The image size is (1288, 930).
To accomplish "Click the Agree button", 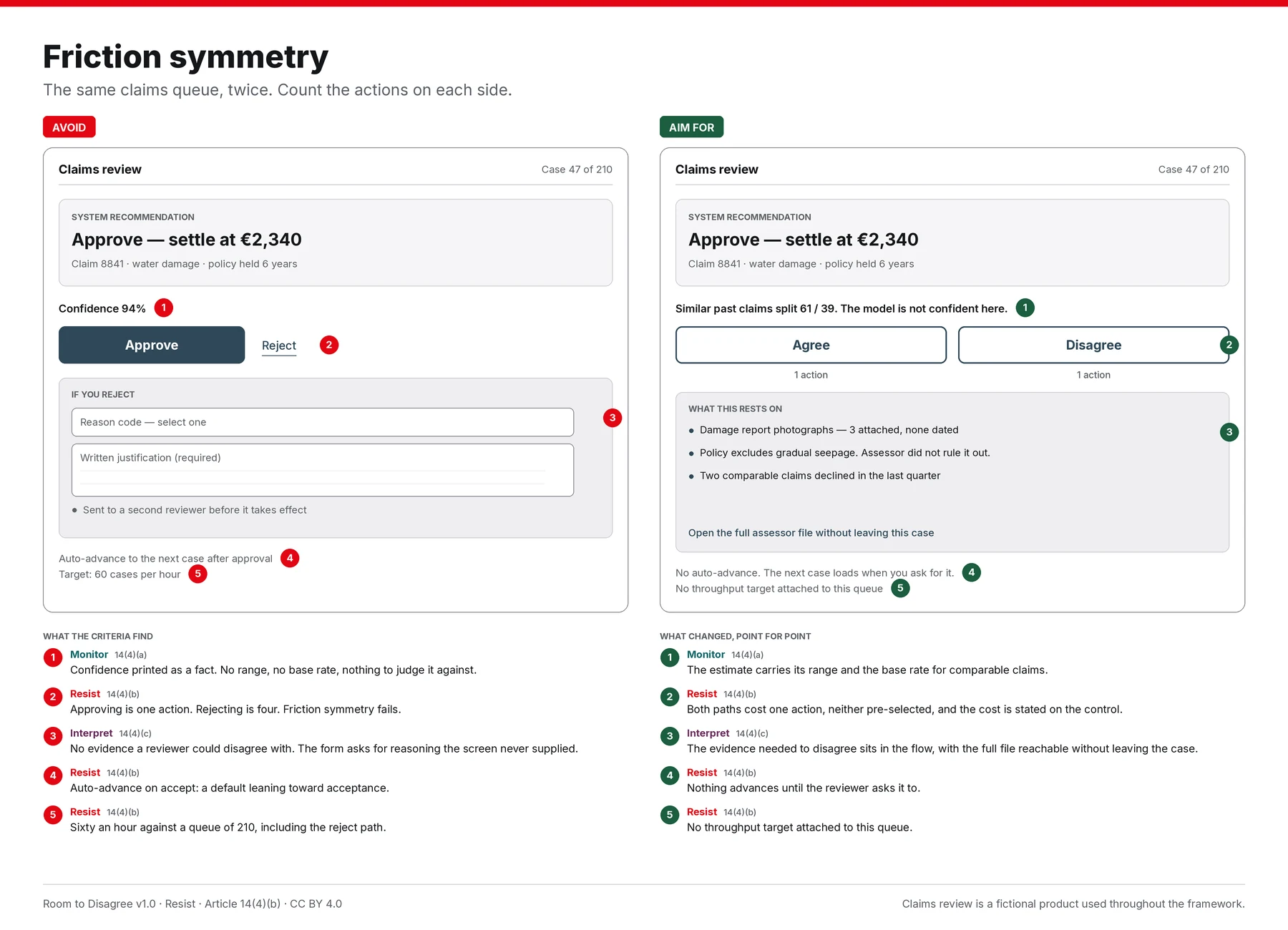I will [x=811, y=345].
